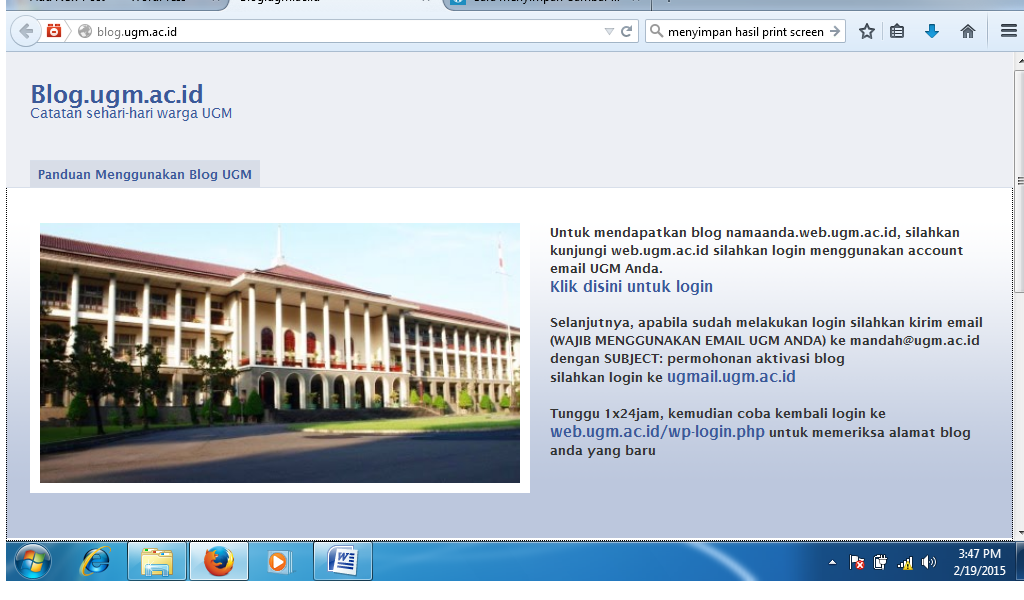Click the UGM building photo

[x=280, y=353]
